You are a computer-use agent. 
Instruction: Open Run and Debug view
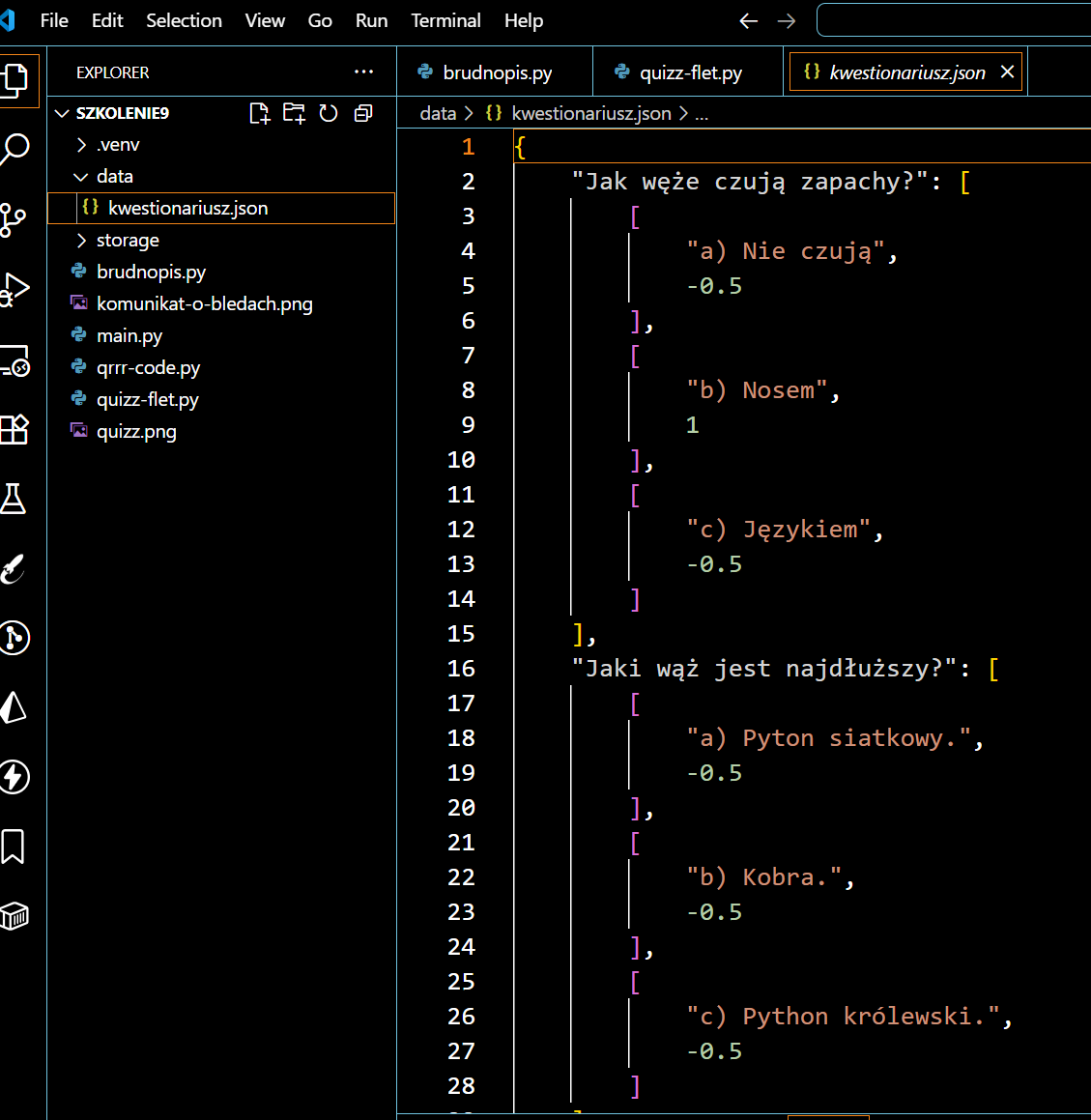tap(14, 289)
